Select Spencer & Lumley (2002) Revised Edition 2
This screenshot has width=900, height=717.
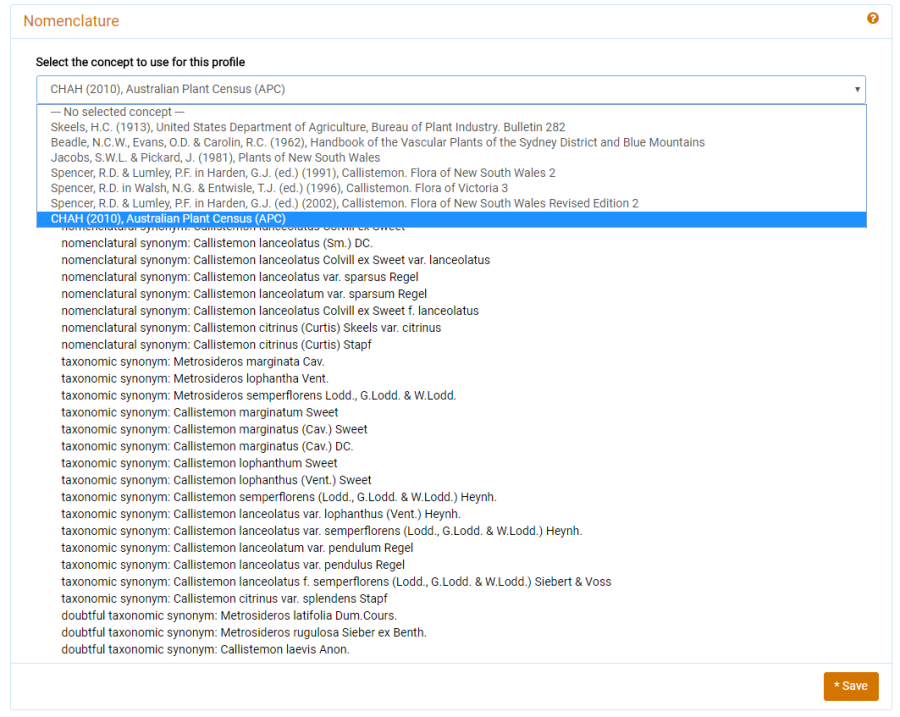(x=344, y=203)
